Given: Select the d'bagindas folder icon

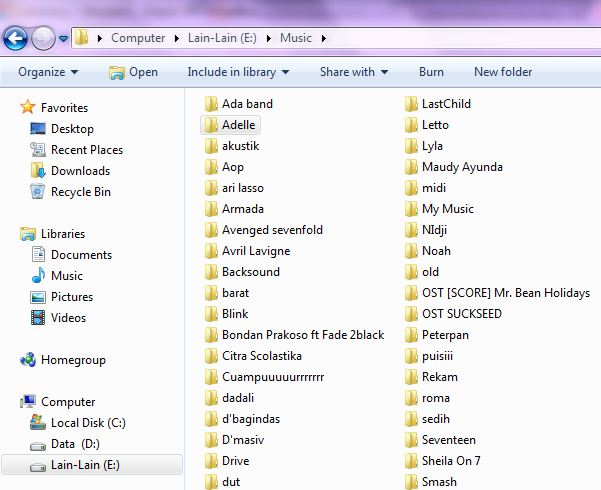Looking at the screenshot, I should coord(211,419).
